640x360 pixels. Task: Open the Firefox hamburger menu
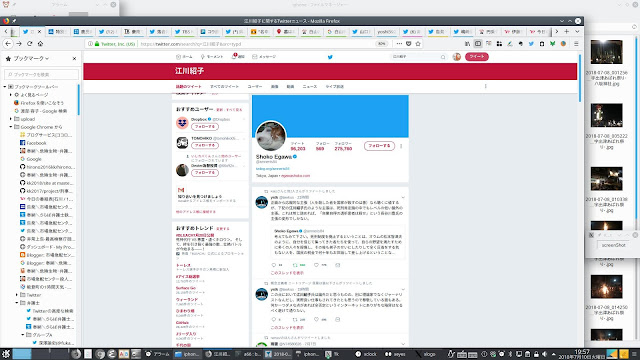(576, 44)
